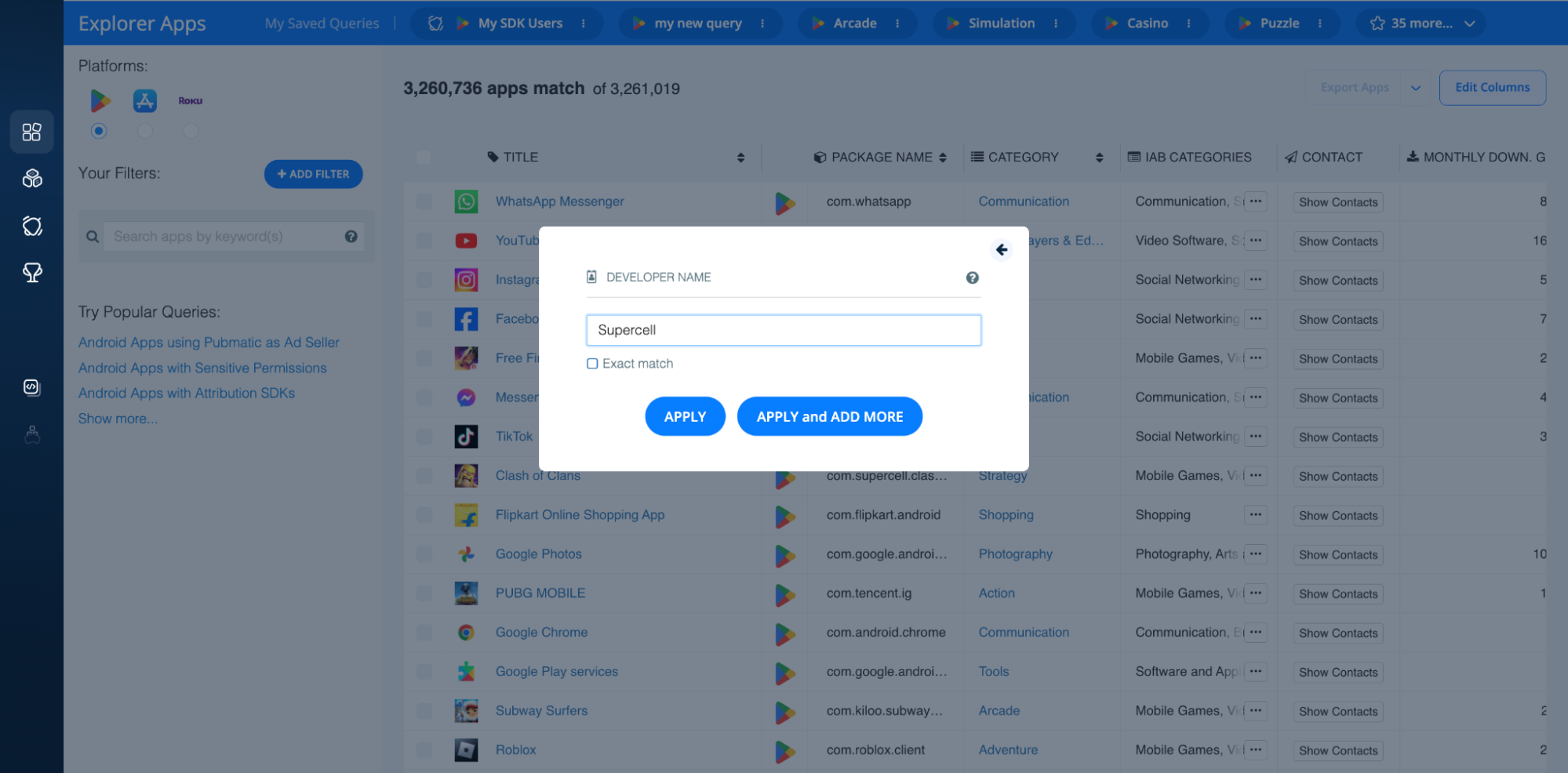Image resolution: width=1568 pixels, height=773 pixels.
Task: Switch to the Puzzle saved query
Action: [x=1279, y=24]
